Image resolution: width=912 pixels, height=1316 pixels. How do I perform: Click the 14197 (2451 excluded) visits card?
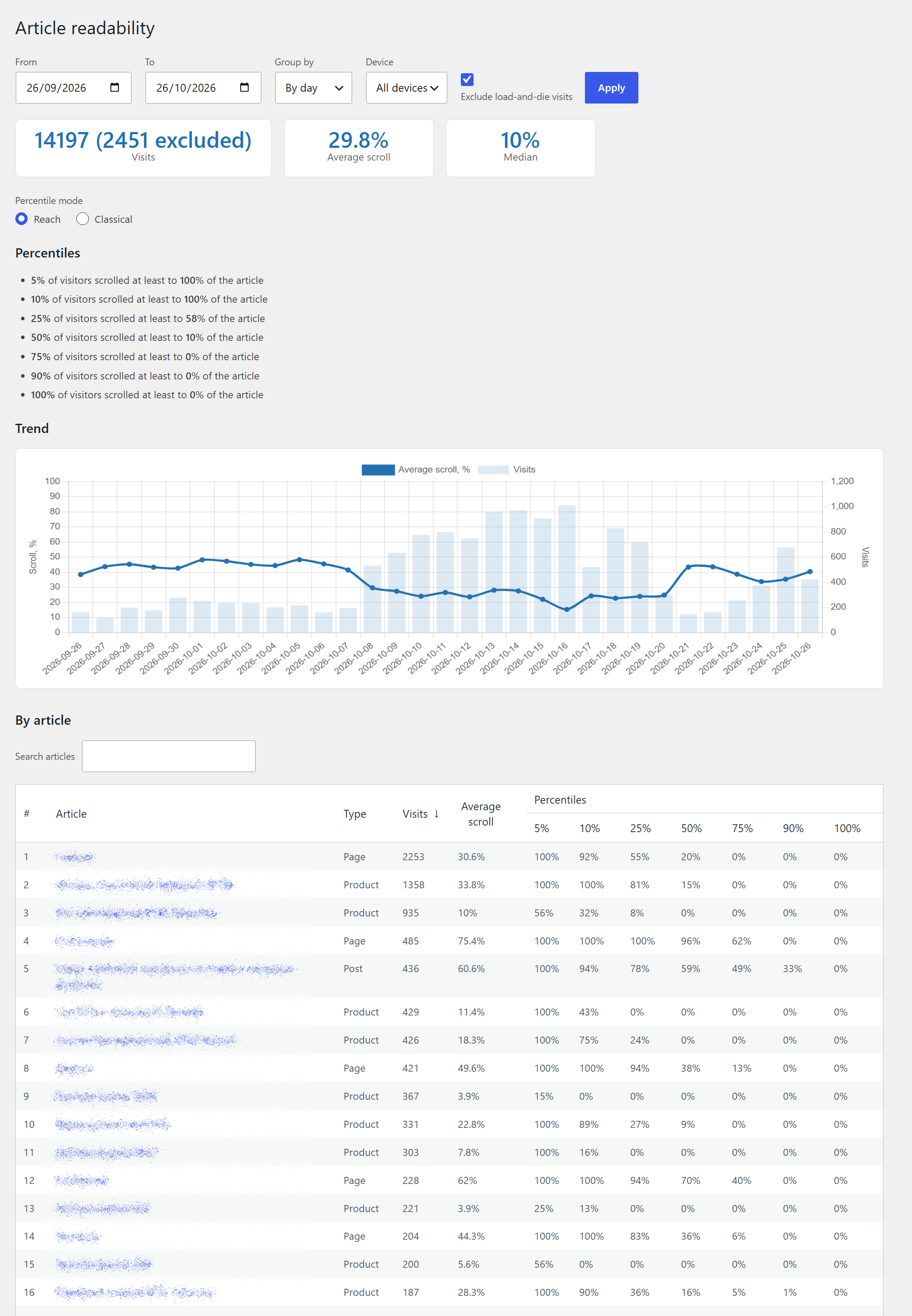tap(143, 148)
